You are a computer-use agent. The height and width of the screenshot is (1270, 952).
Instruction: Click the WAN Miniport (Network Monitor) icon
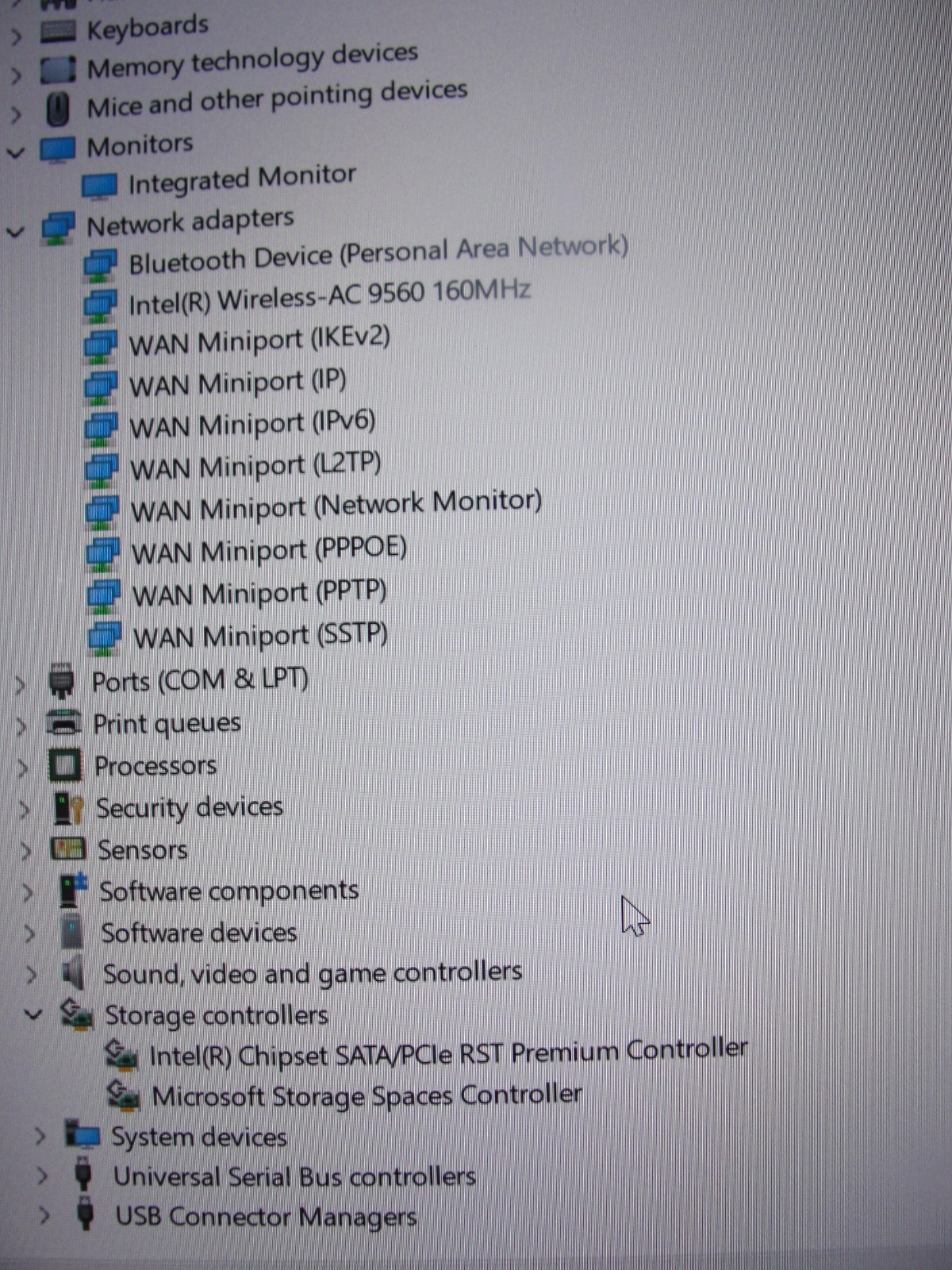tap(102, 512)
